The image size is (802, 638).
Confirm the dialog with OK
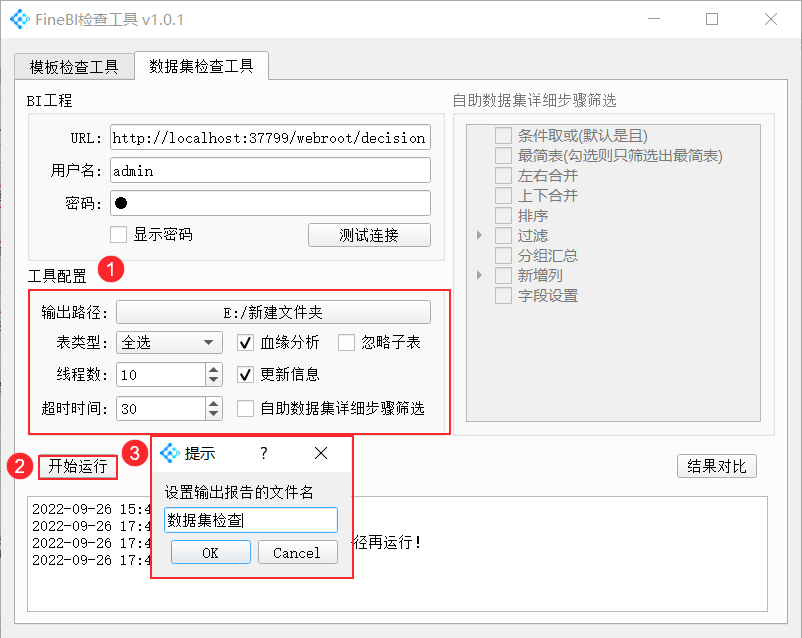[211, 553]
